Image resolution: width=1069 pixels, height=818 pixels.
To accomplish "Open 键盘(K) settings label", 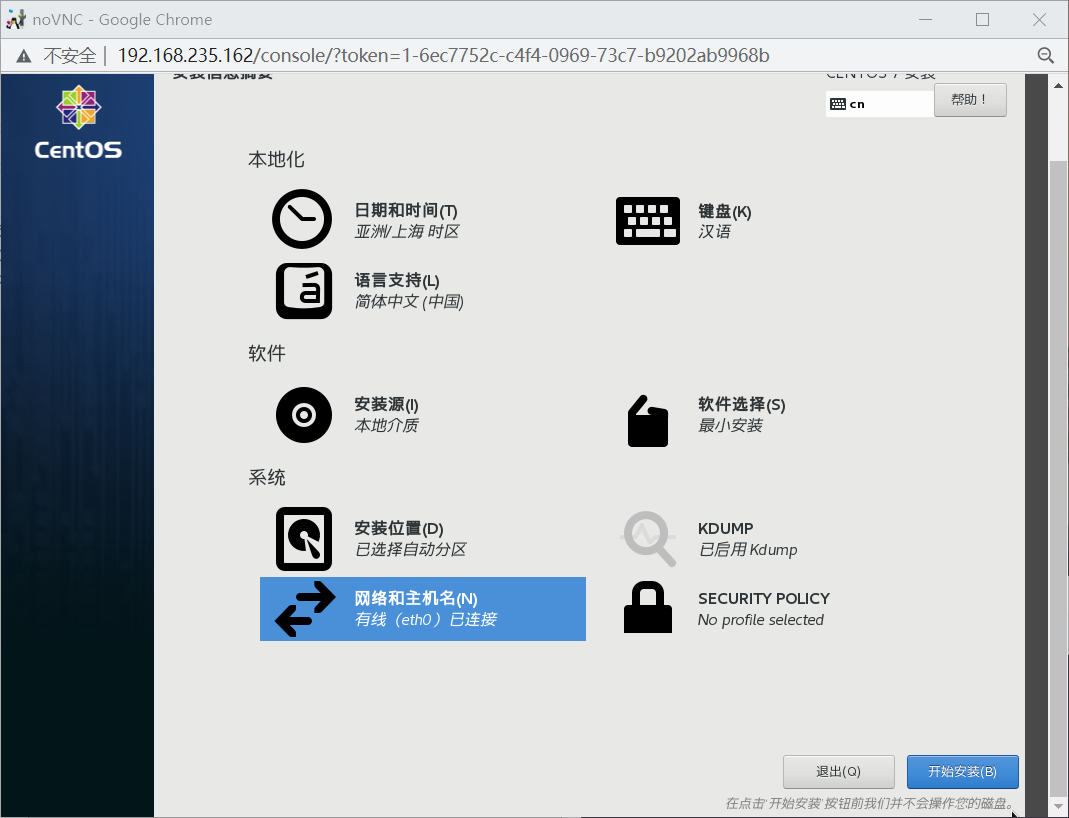I will click(x=725, y=211).
